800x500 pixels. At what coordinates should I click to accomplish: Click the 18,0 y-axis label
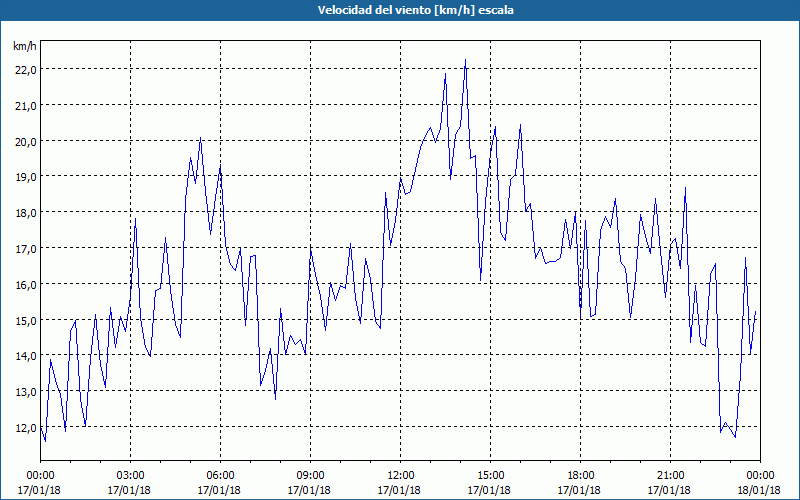point(26,213)
